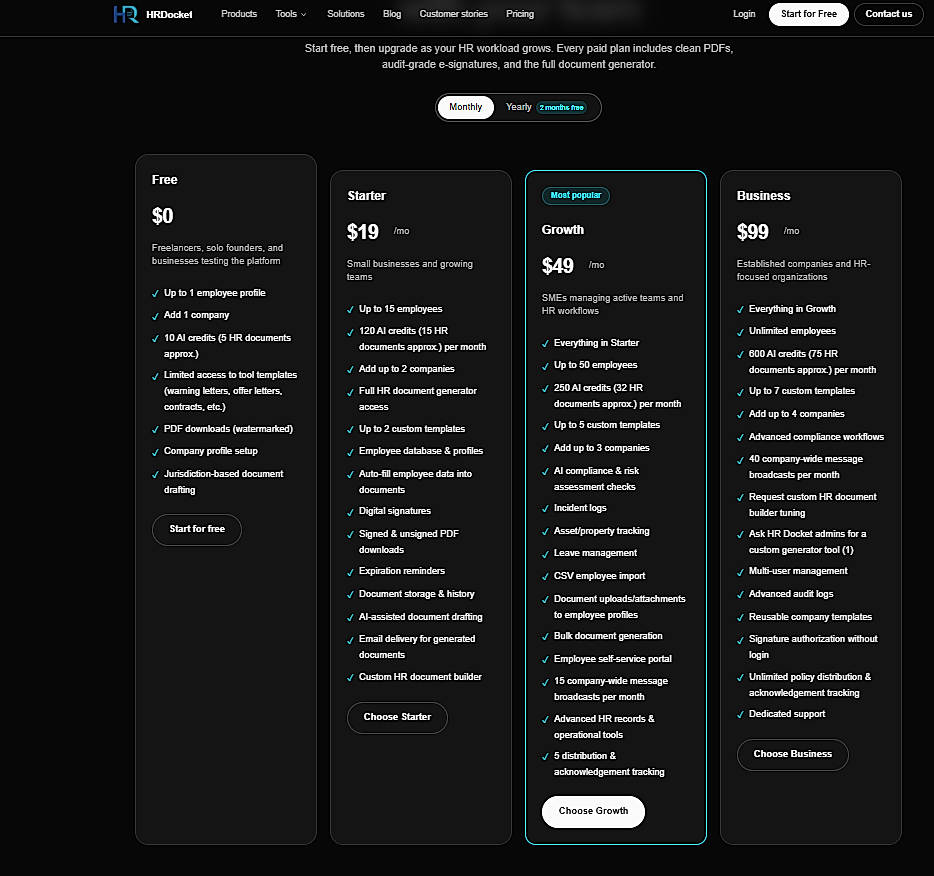Open the Solutions page
The height and width of the screenshot is (876, 934).
pyautogui.click(x=345, y=14)
